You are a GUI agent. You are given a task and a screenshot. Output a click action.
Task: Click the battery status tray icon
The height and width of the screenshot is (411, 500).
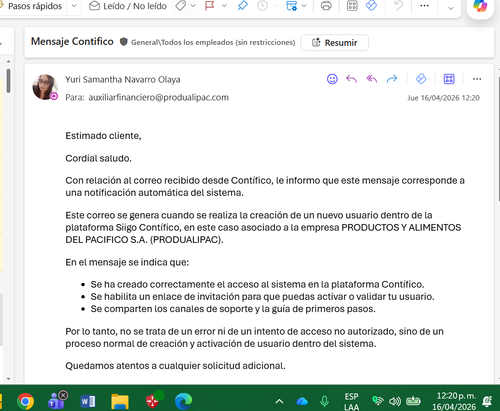point(413,401)
